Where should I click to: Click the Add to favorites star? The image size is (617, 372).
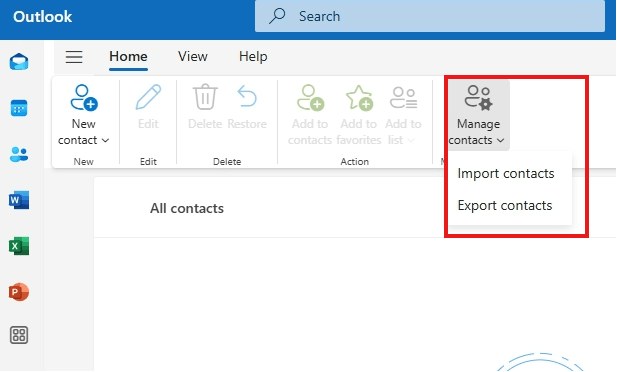(358, 115)
